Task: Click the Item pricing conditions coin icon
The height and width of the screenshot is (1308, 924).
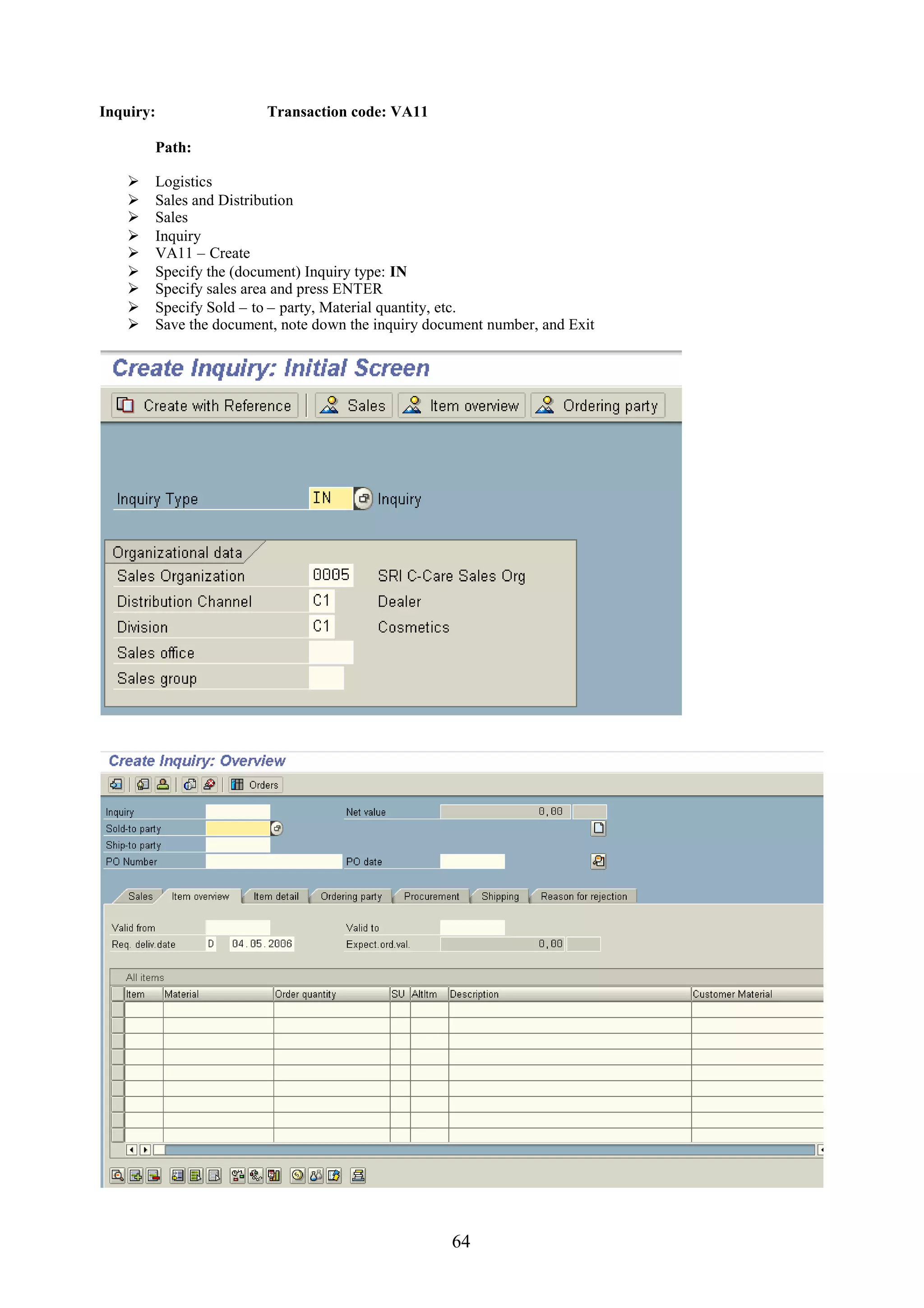Action: coord(298,1175)
